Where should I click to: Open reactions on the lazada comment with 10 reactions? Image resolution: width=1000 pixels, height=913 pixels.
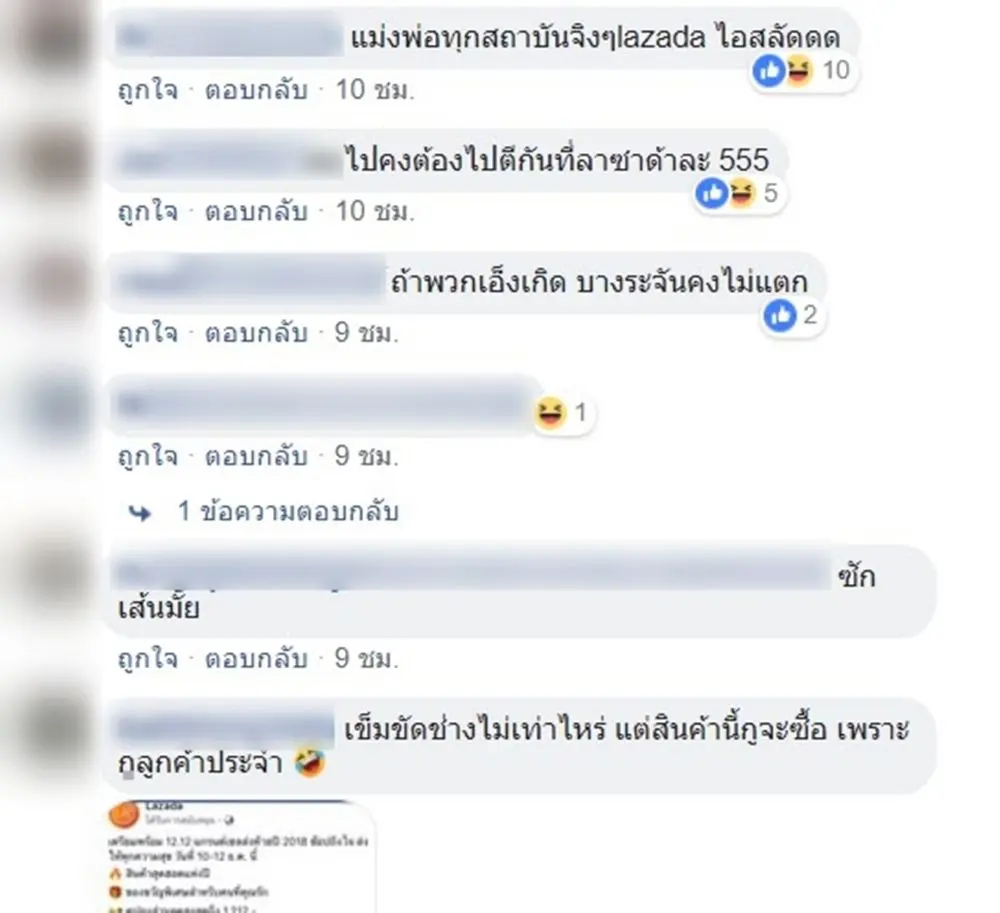point(802,70)
